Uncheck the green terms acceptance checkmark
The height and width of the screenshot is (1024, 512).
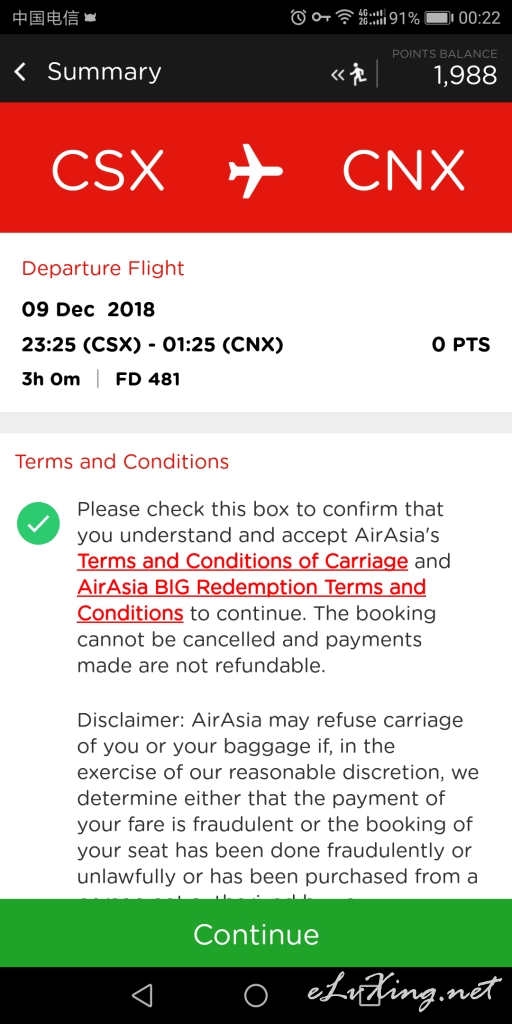[39, 523]
